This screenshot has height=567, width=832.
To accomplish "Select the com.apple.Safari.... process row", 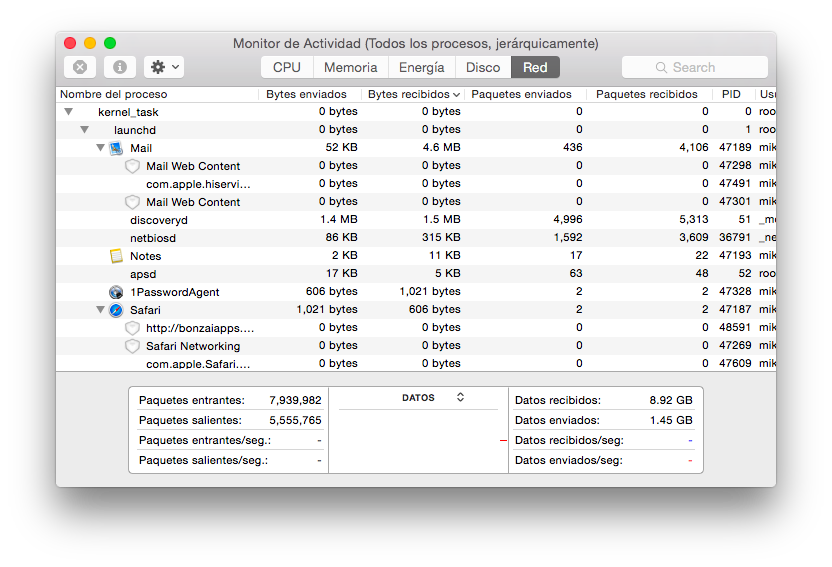I will point(416,363).
